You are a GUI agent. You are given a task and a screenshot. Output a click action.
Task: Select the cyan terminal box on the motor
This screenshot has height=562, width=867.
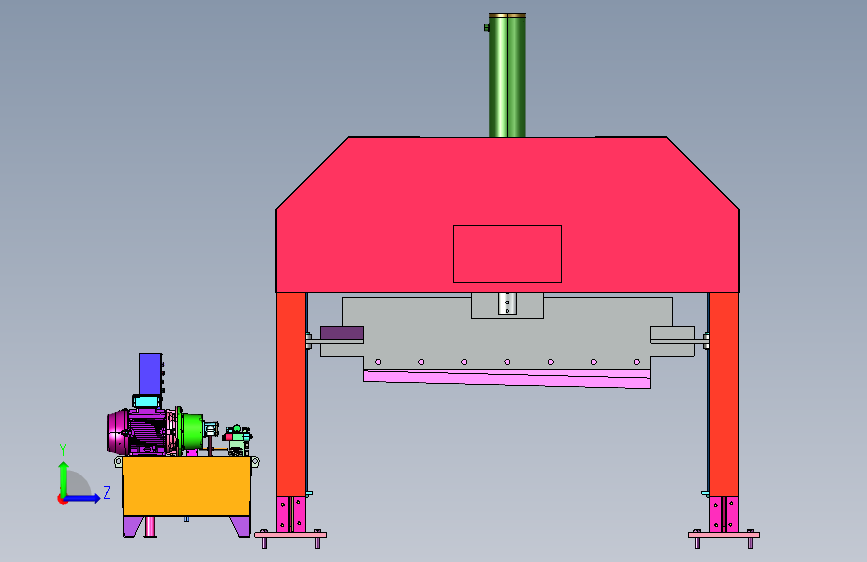pos(148,402)
